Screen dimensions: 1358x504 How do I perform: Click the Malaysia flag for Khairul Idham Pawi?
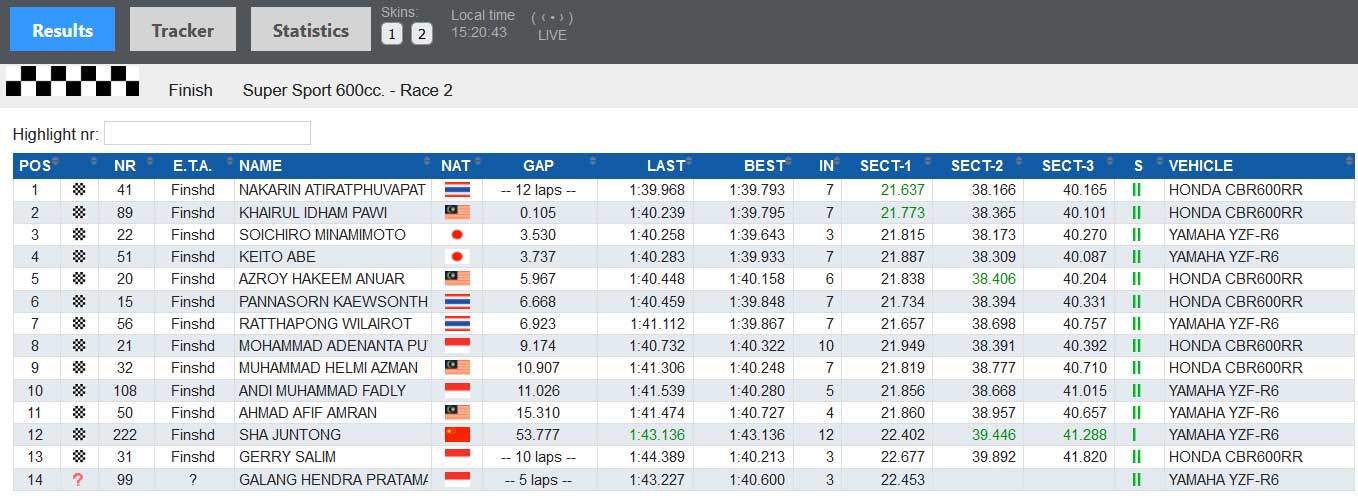pyautogui.click(x=457, y=212)
